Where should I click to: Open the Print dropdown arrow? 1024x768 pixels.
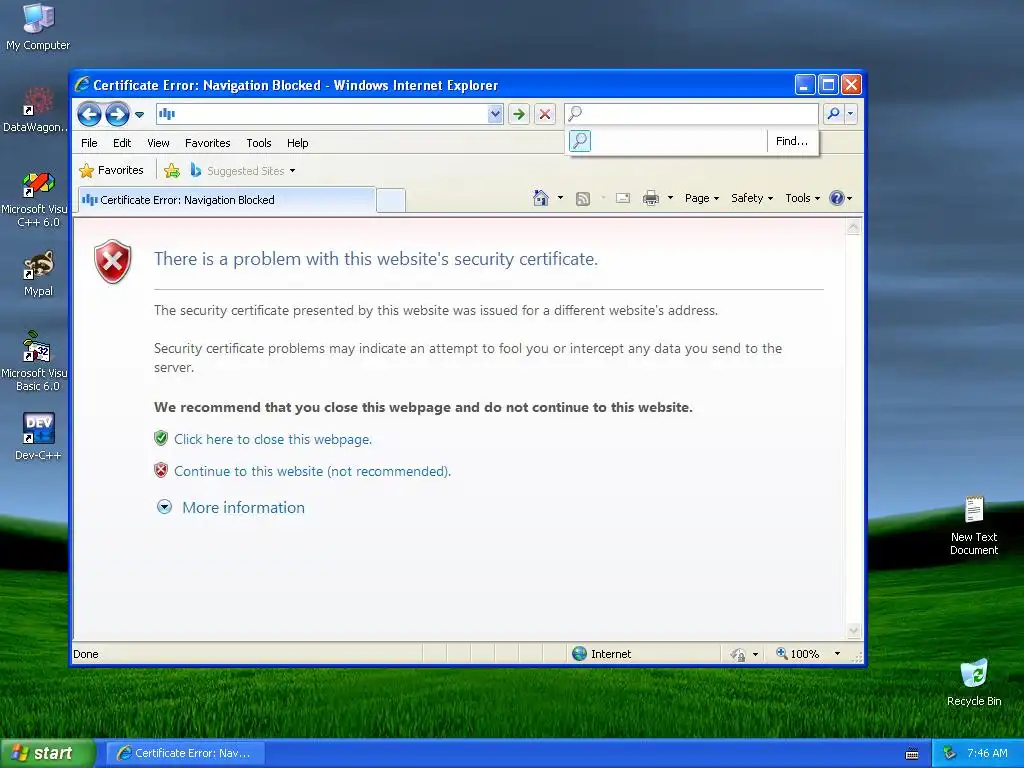click(x=670, y=198)
